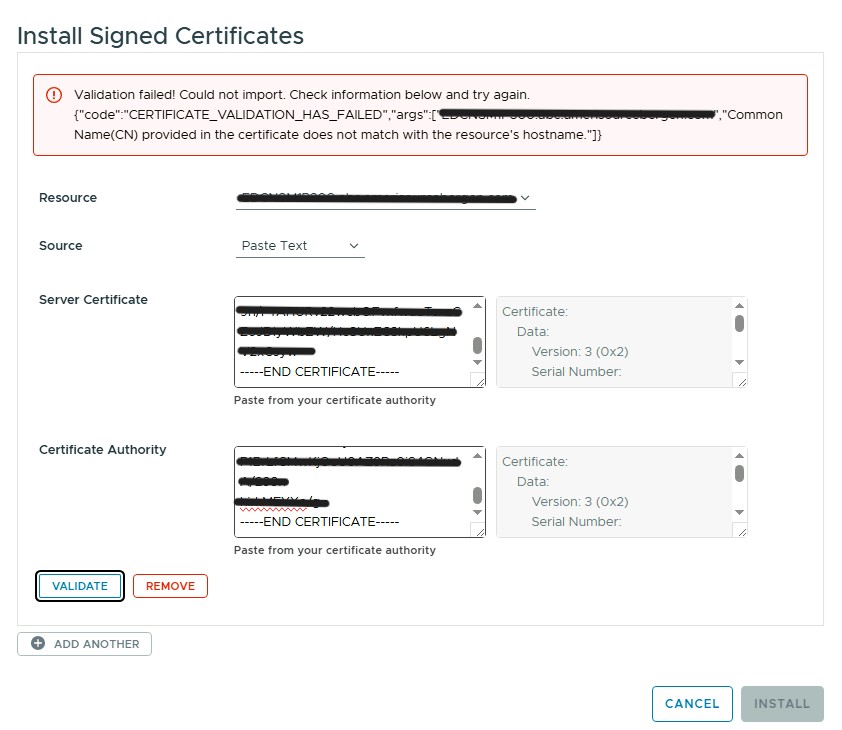Screen dimensions: 842x730
Task: Open the Source Paste Text dropdown
Action: click(300, 246)
